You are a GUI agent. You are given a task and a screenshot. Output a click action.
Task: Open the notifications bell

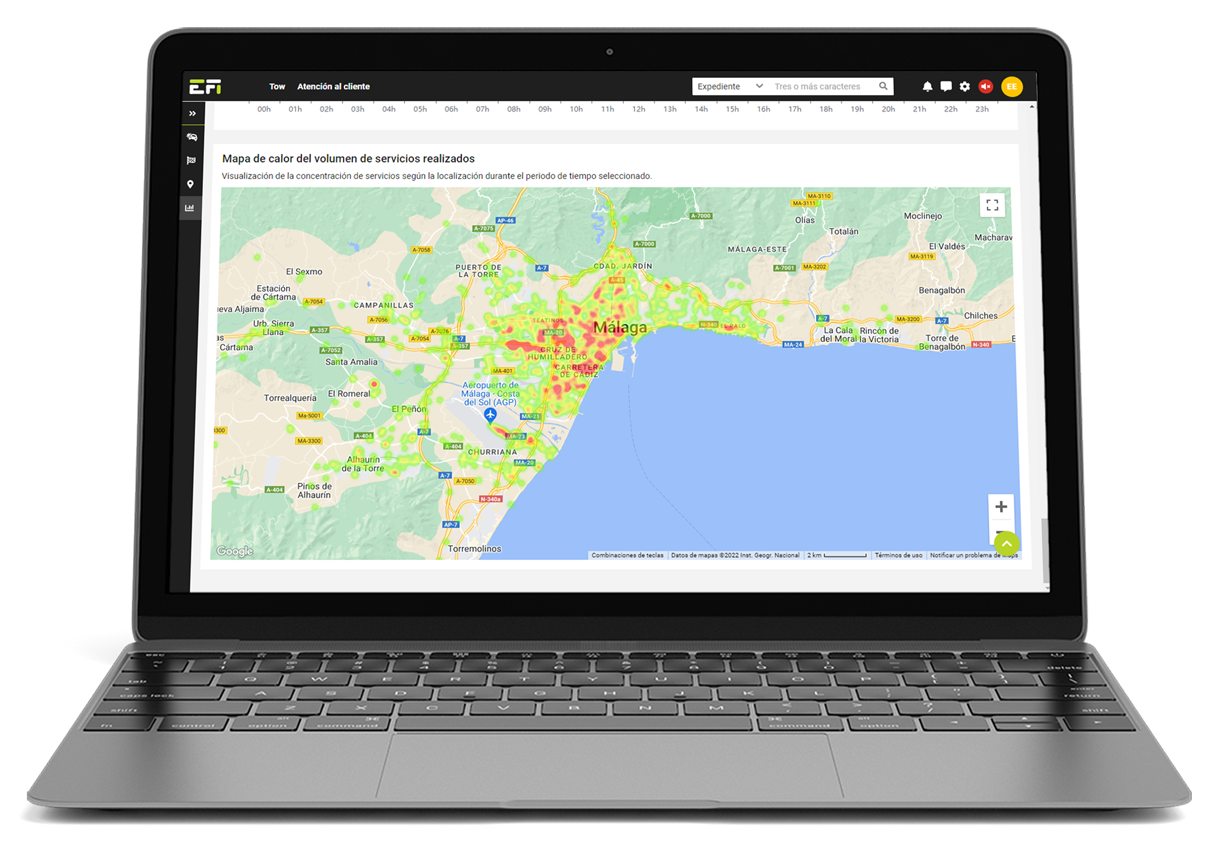pos(927,87)
